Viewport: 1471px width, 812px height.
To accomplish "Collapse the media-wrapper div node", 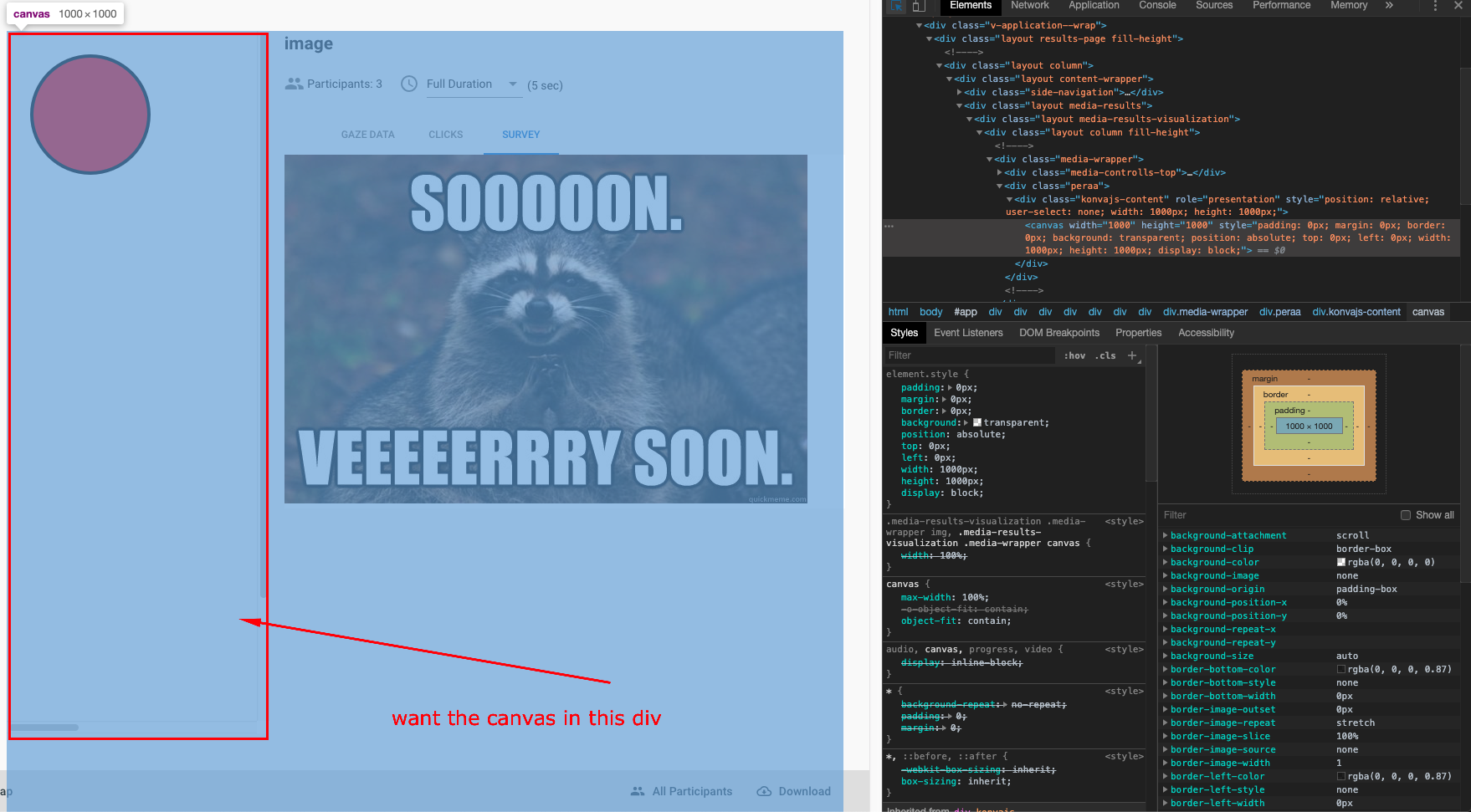I will 989,159.
